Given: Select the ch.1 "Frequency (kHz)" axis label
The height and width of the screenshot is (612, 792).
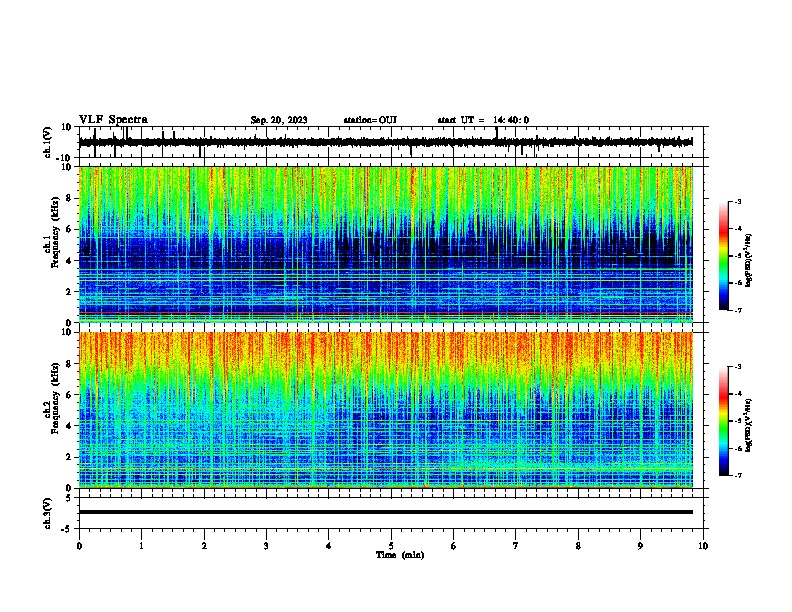Looking at the screenshot, I should tap(55, 232).
